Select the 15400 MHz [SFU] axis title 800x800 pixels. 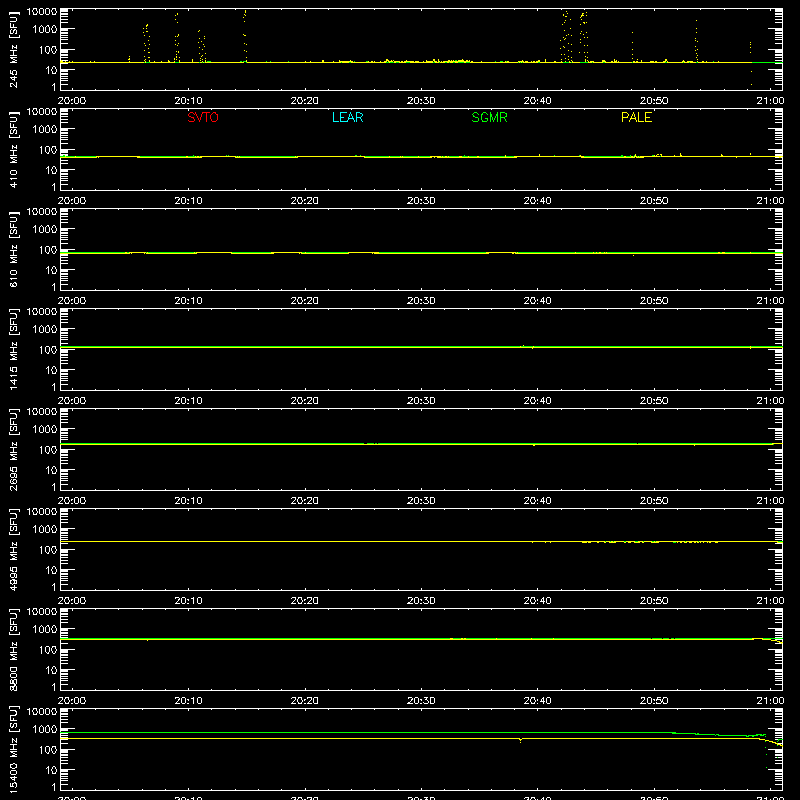click(14, 749)
